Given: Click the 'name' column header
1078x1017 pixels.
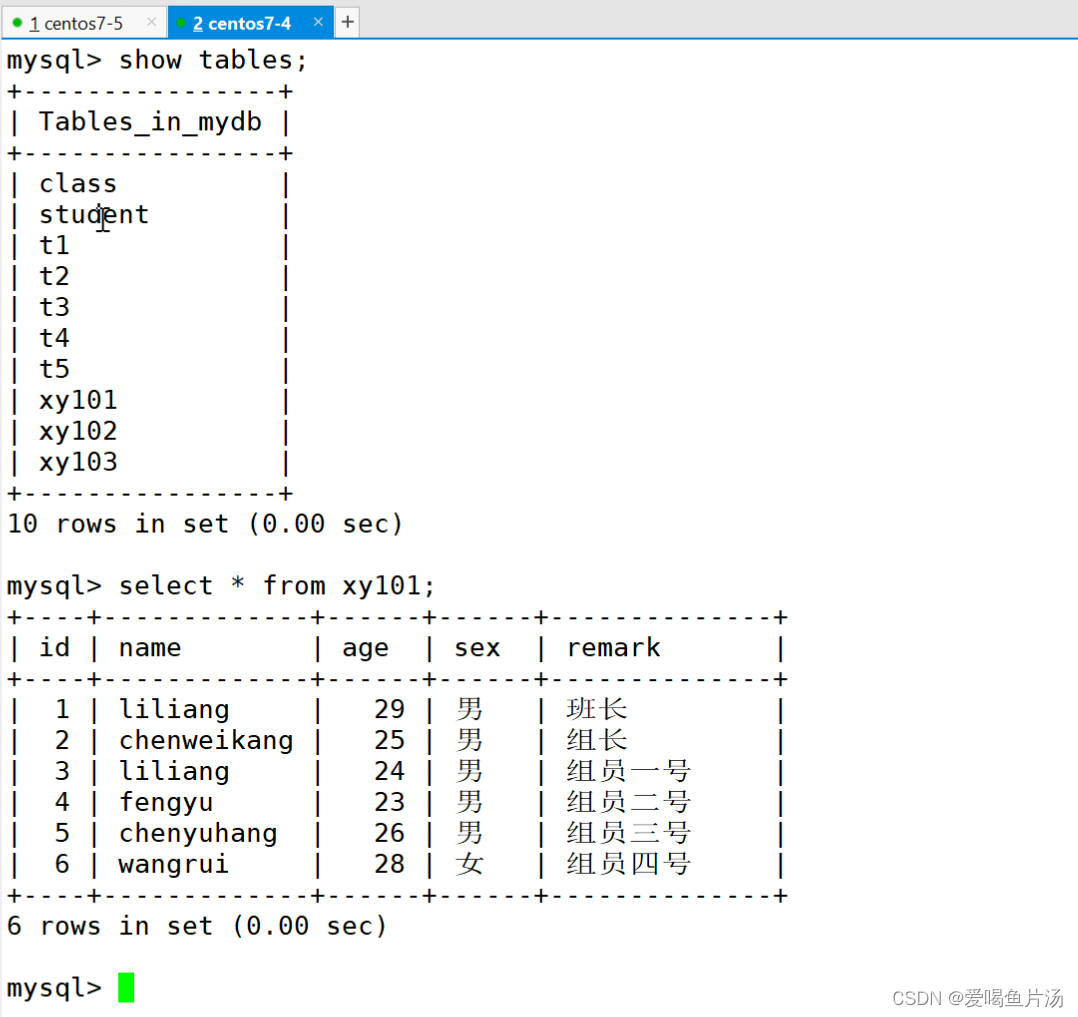Looking at the screenshot, I should click(x=150, y=648).
